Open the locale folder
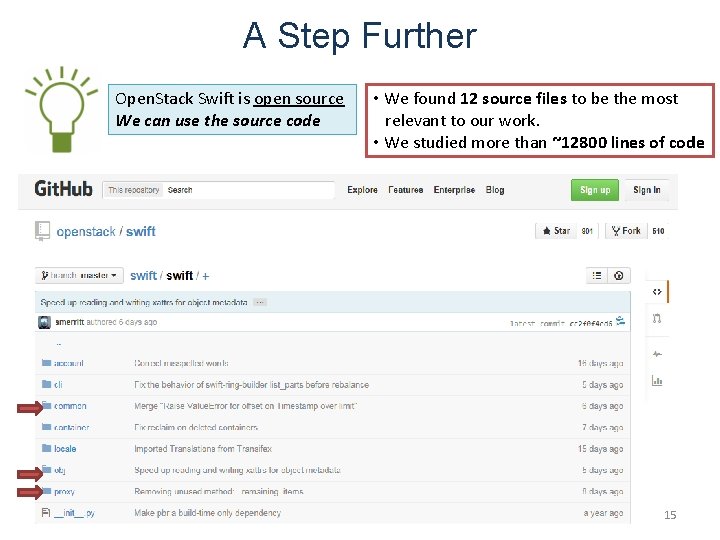This screenshot has width=720, height=540. [x=65, y=449]
